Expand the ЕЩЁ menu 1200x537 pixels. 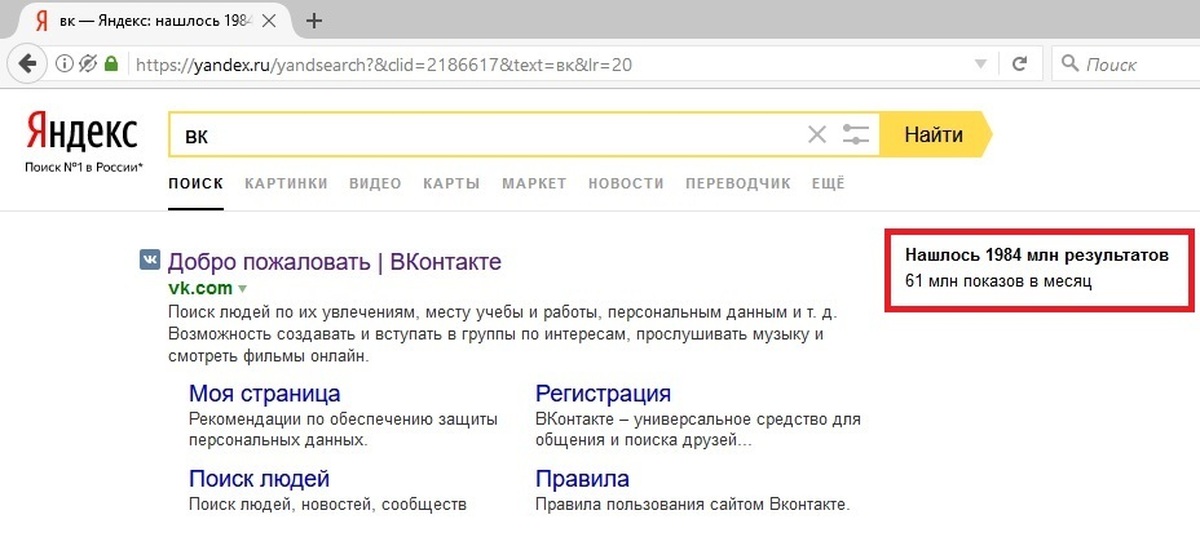click(x=828, y=183)
